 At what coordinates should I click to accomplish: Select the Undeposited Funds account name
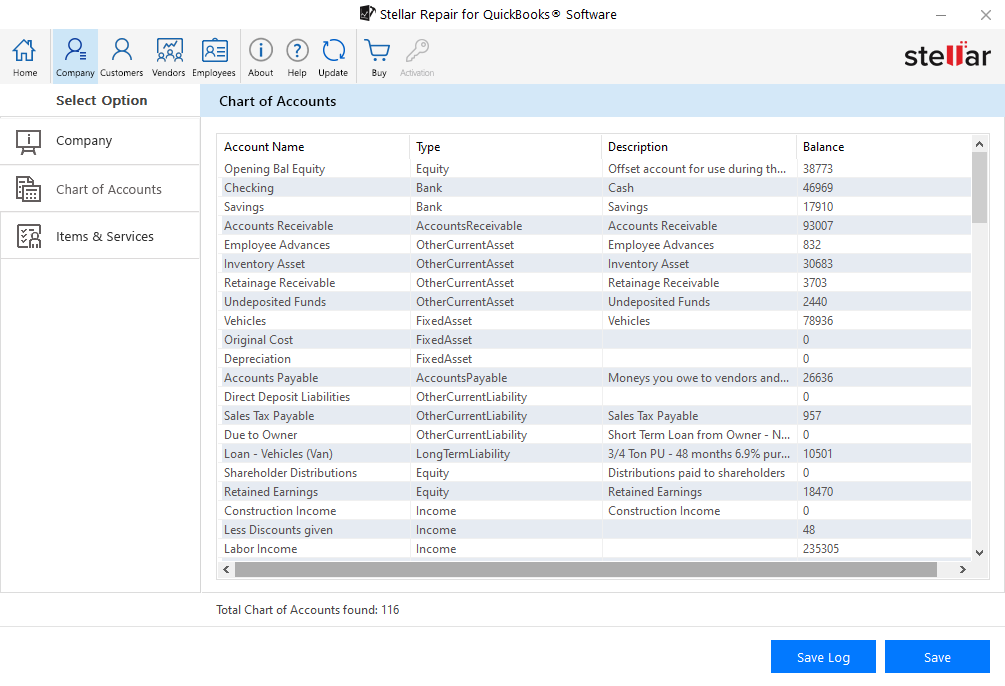[x=275, y=302]
